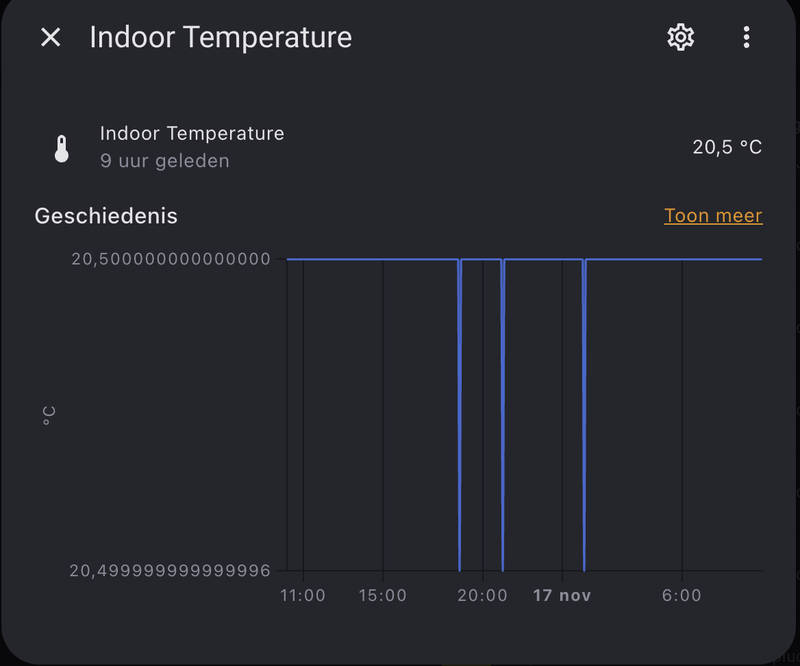Close the Indoor Temperature dialog
Viewport: 800px width, 666px height.
point(51,37)
